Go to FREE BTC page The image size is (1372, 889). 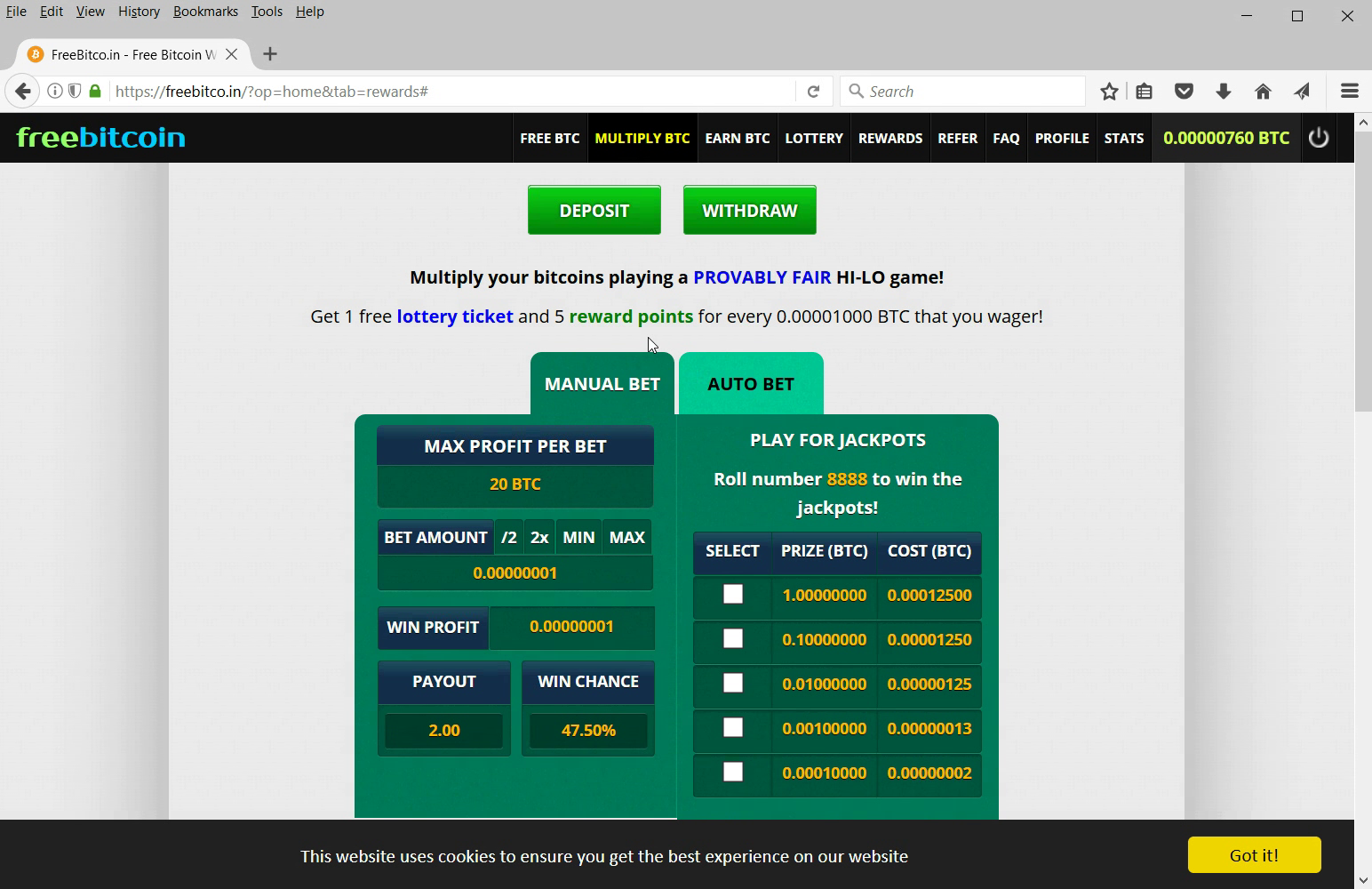tap(550, 138)
